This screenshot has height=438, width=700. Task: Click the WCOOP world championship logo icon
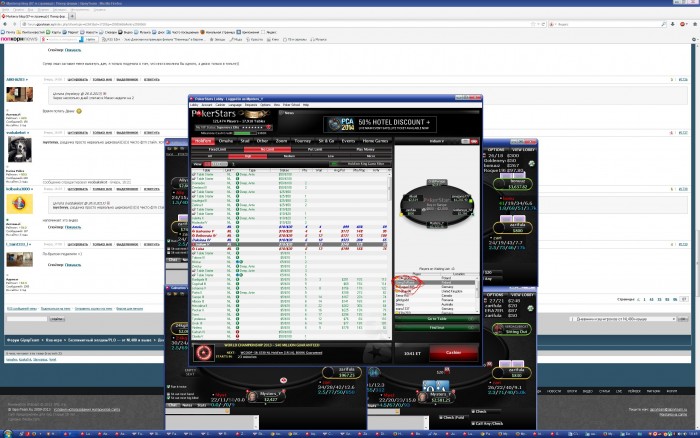click(x=204, y=353)
